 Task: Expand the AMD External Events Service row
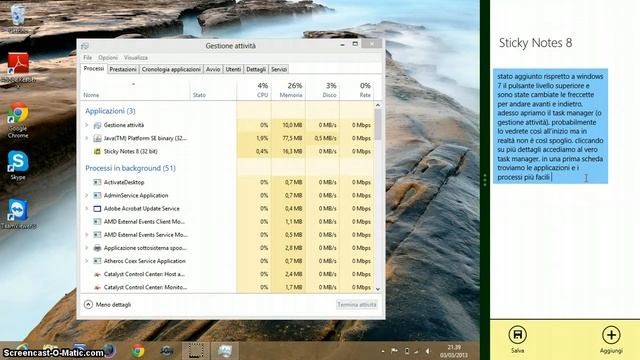pyautogui.click(x=87, y=235)
